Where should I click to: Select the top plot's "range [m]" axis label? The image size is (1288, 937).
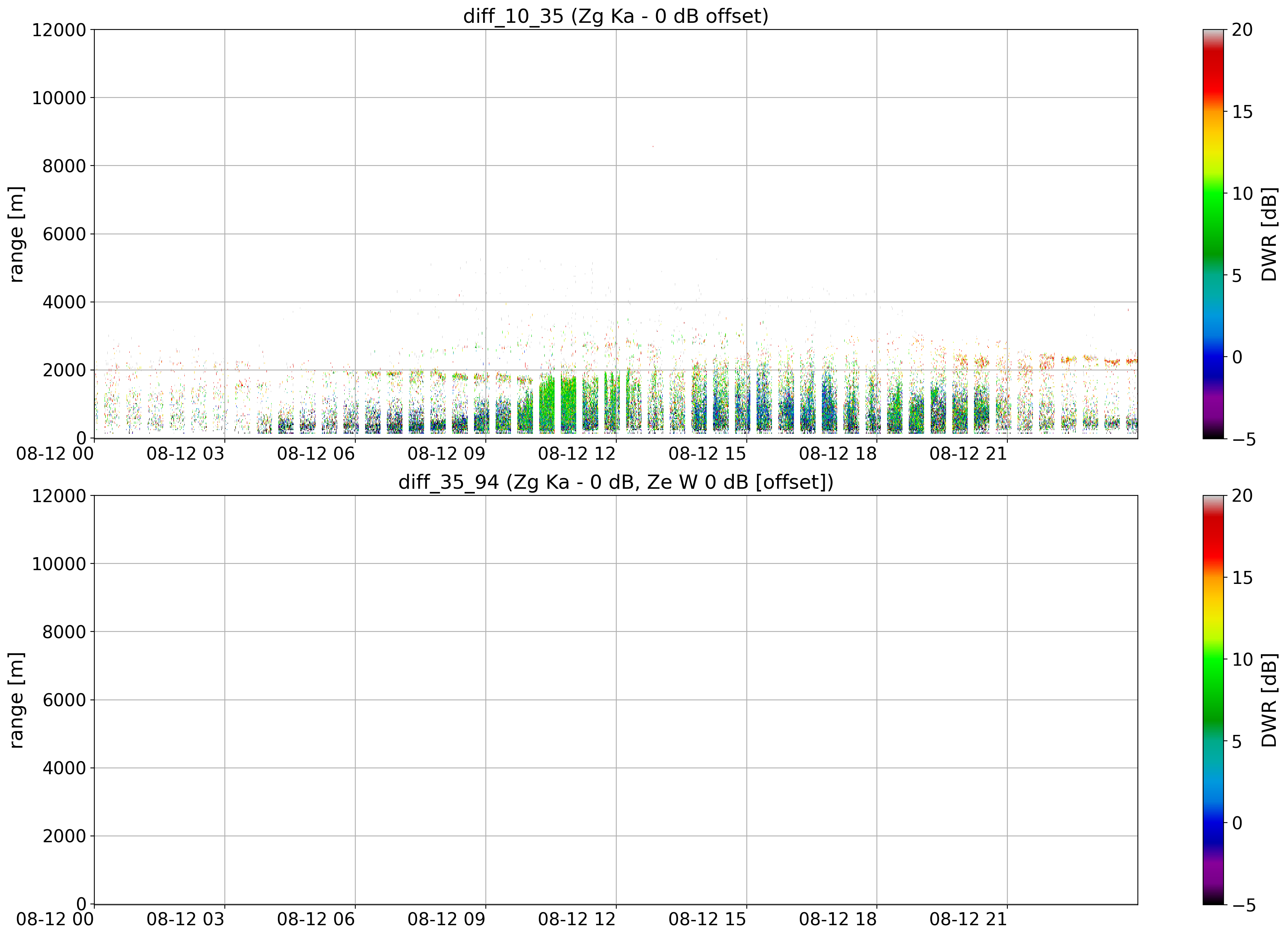[16, 234]
